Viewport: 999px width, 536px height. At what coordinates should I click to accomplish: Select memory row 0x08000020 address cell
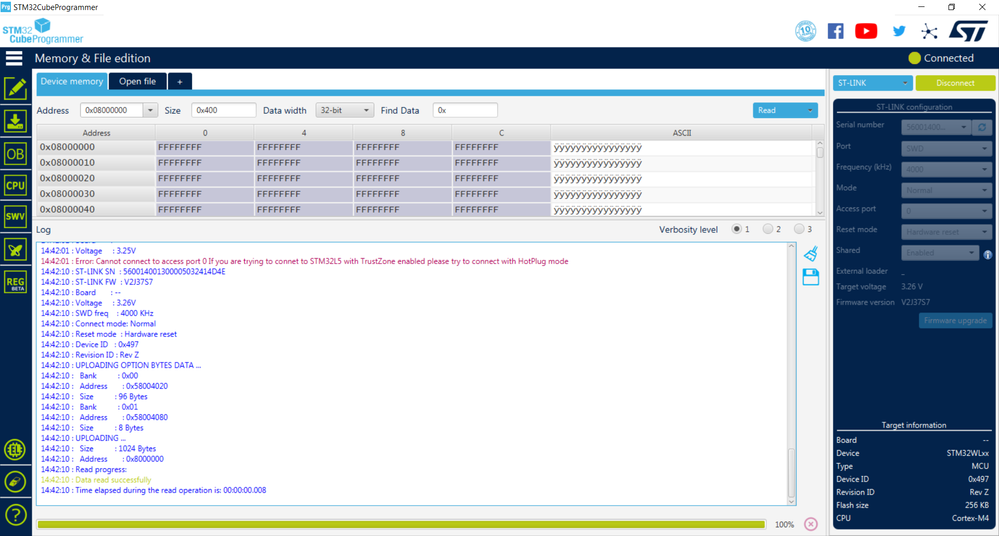click(x=96, y=178)
